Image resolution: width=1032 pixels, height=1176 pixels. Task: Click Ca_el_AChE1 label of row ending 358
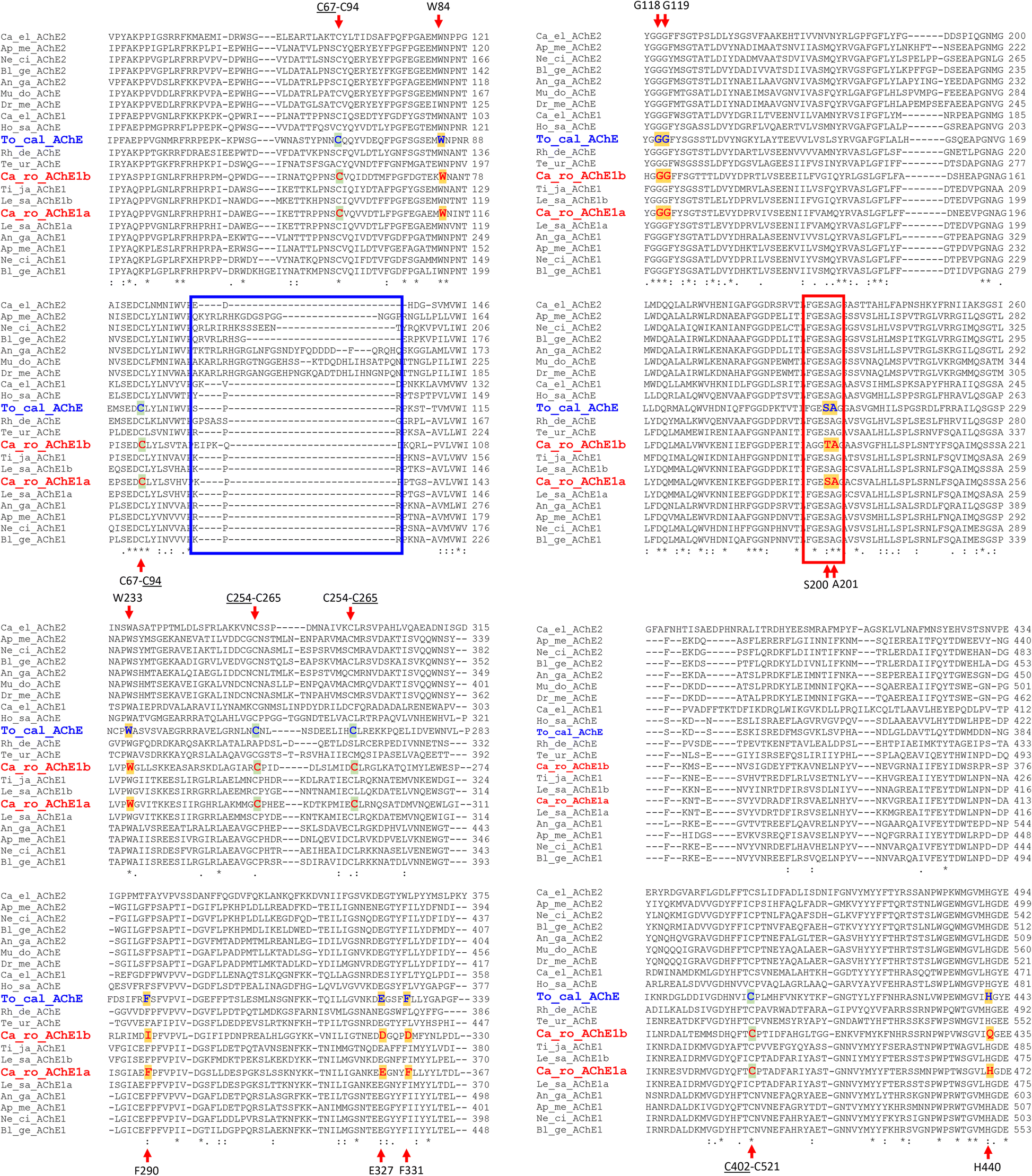[x=33, y=975]
